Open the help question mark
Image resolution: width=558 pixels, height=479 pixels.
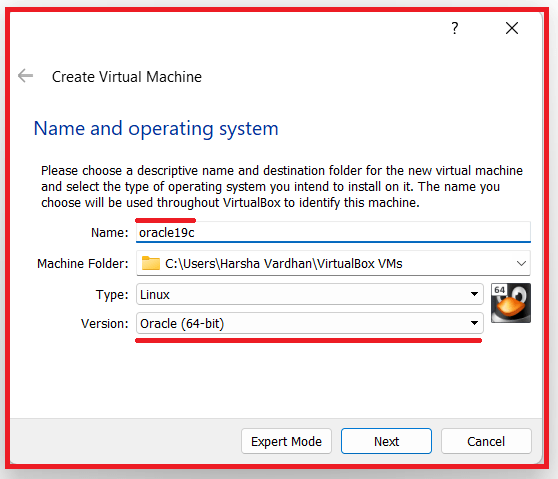pyautogui.click(x=454, y=28)
